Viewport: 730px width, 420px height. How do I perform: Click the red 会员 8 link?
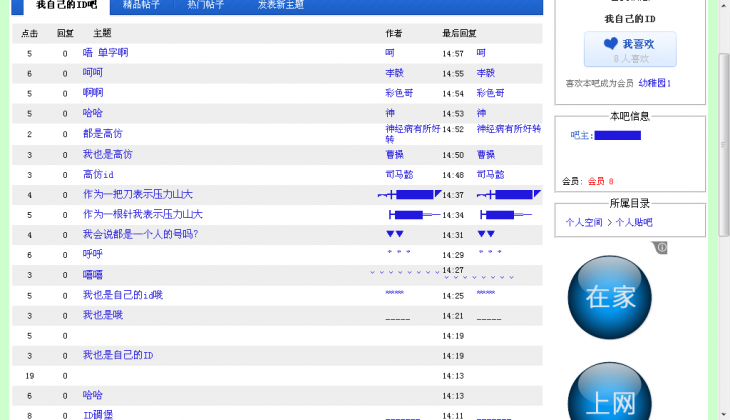click(x=600, y=181)
